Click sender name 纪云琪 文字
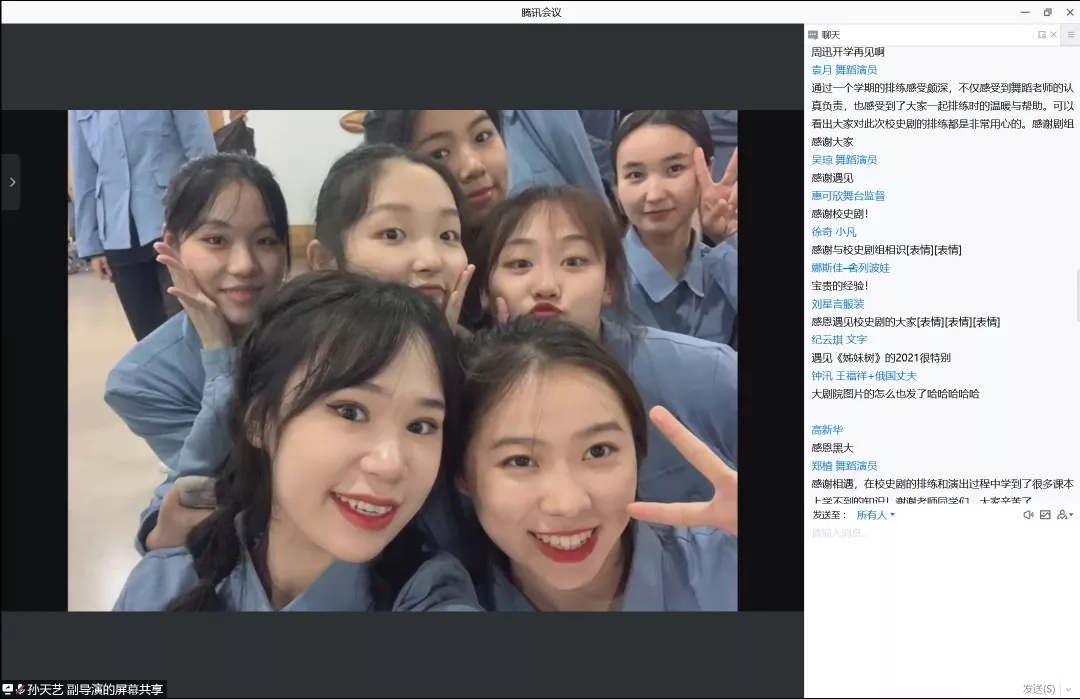This screenshot has height=699, width=1080. coord(839,340)
